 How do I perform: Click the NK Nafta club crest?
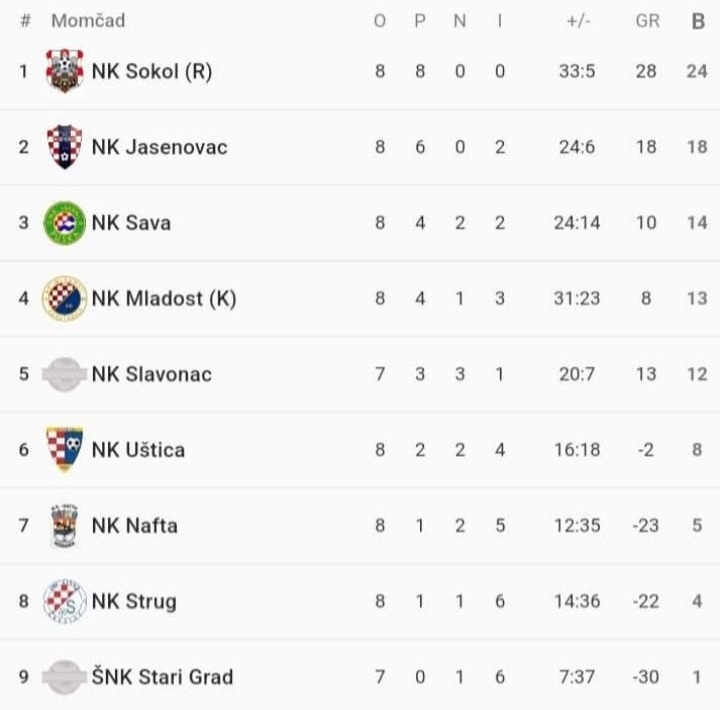(x=65, y=525)
